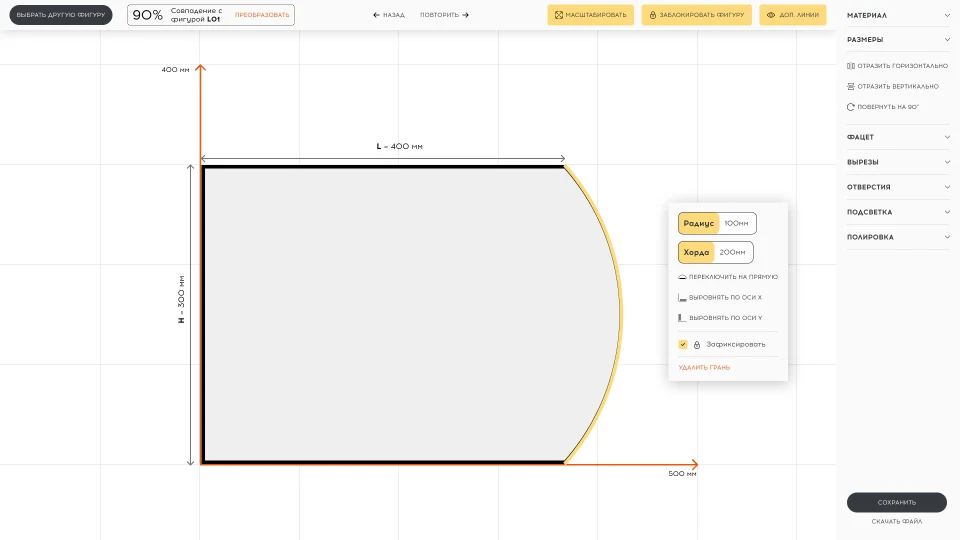Click Выровнять по оси X option
Screen dimensions: 960x540
pyautogui.click(x=720, y=298)
